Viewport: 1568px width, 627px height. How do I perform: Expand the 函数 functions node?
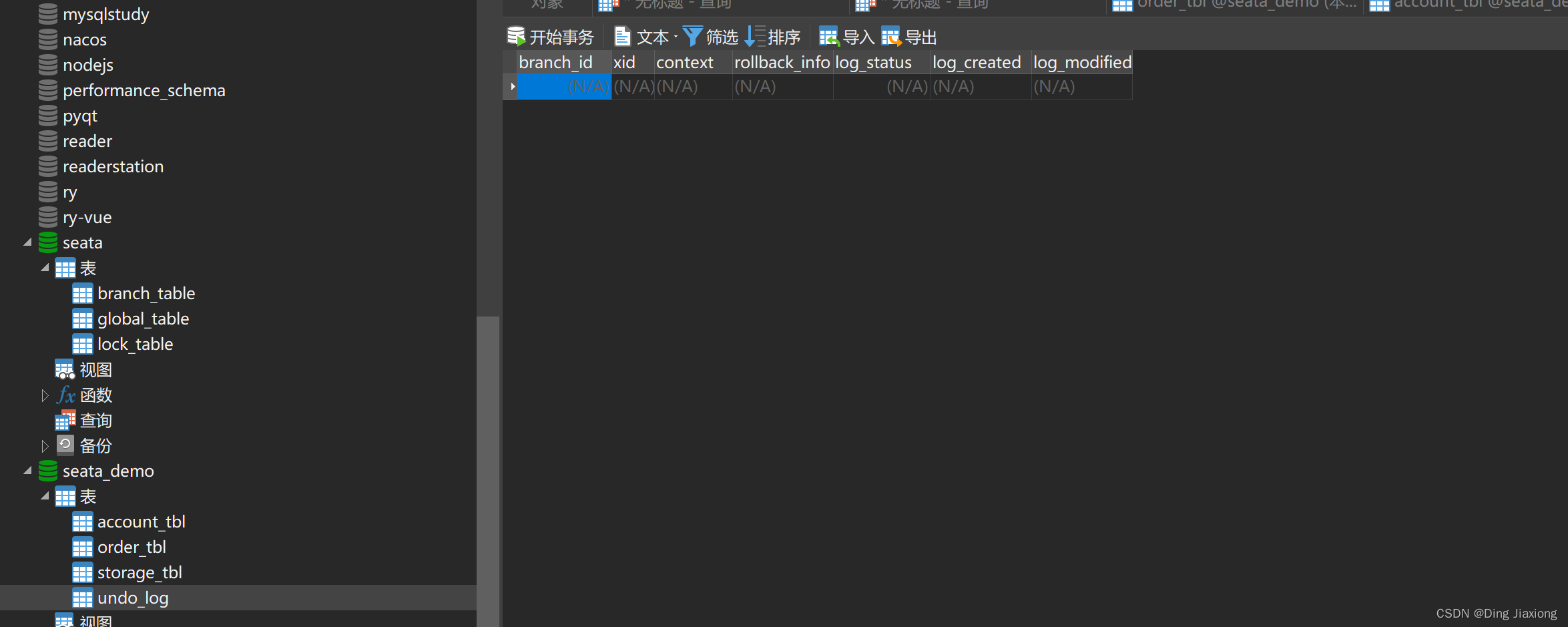click(x=45, y=395)
